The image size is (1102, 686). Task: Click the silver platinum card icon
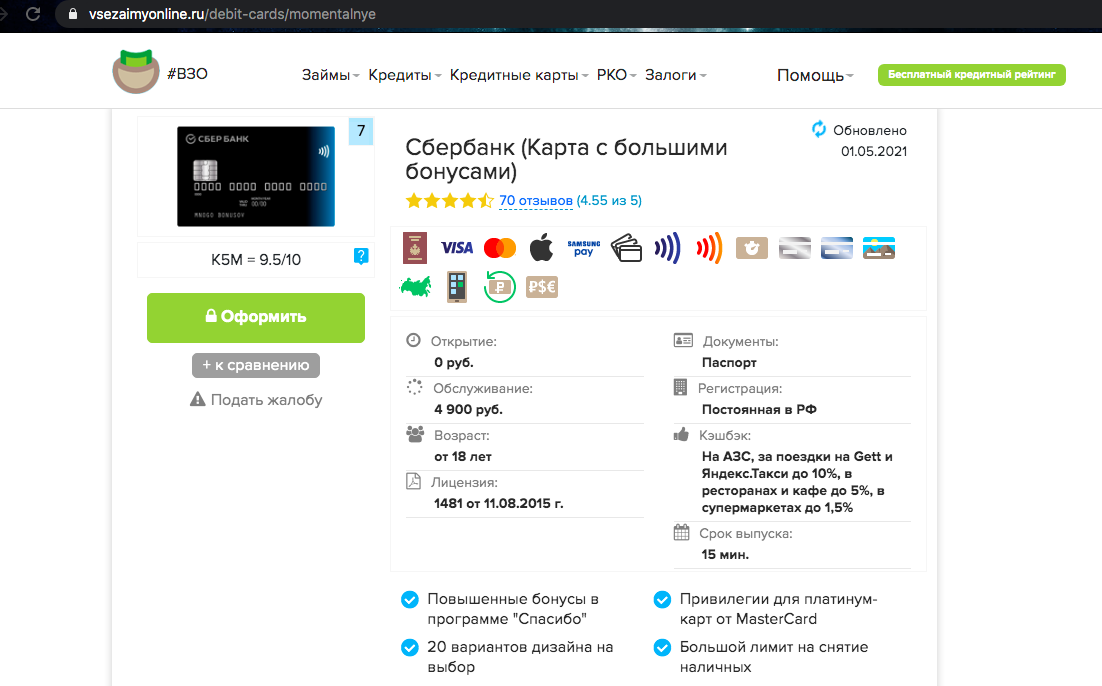coord(795,248)
